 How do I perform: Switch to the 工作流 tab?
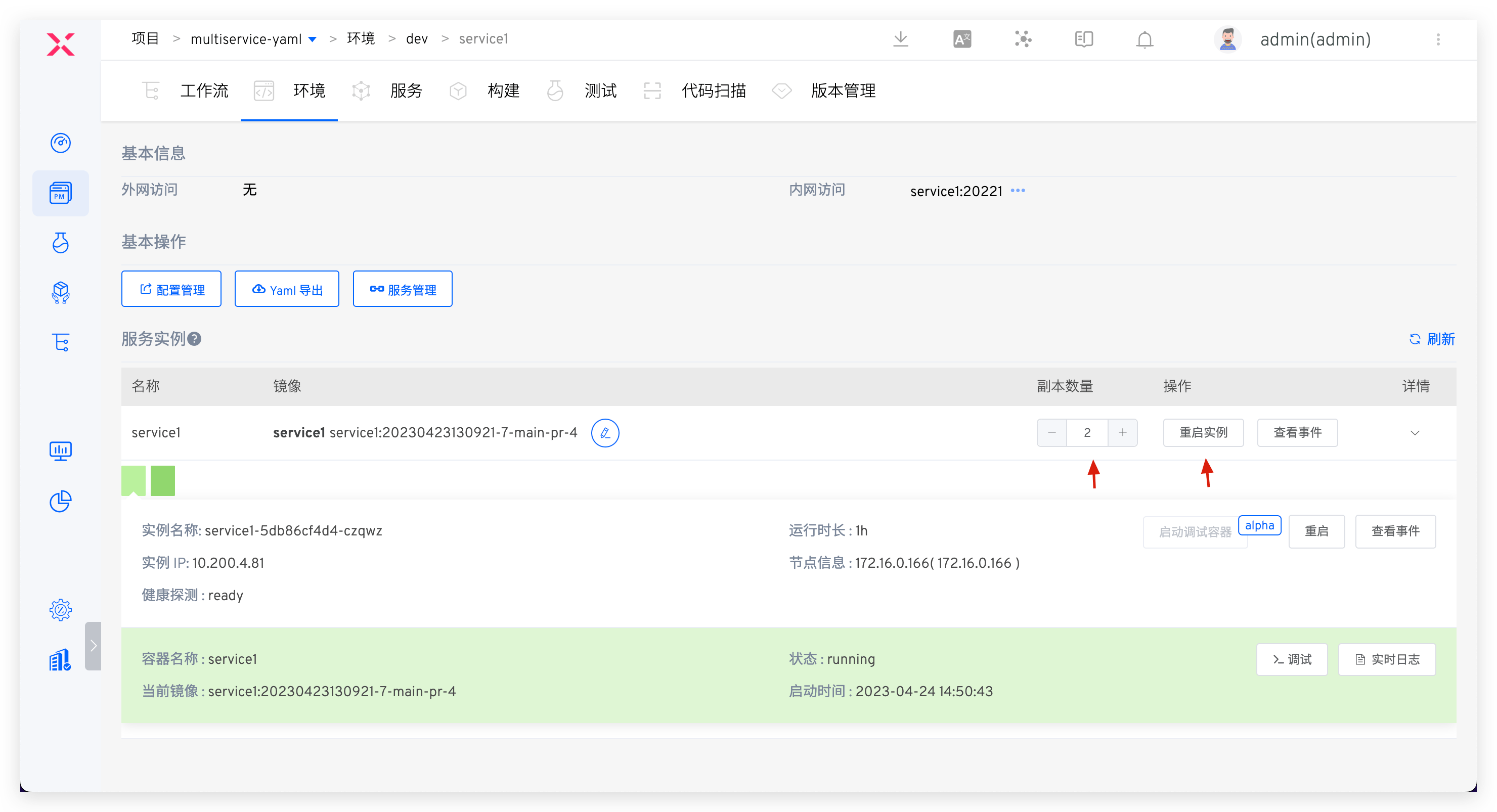tap(203, 91)
